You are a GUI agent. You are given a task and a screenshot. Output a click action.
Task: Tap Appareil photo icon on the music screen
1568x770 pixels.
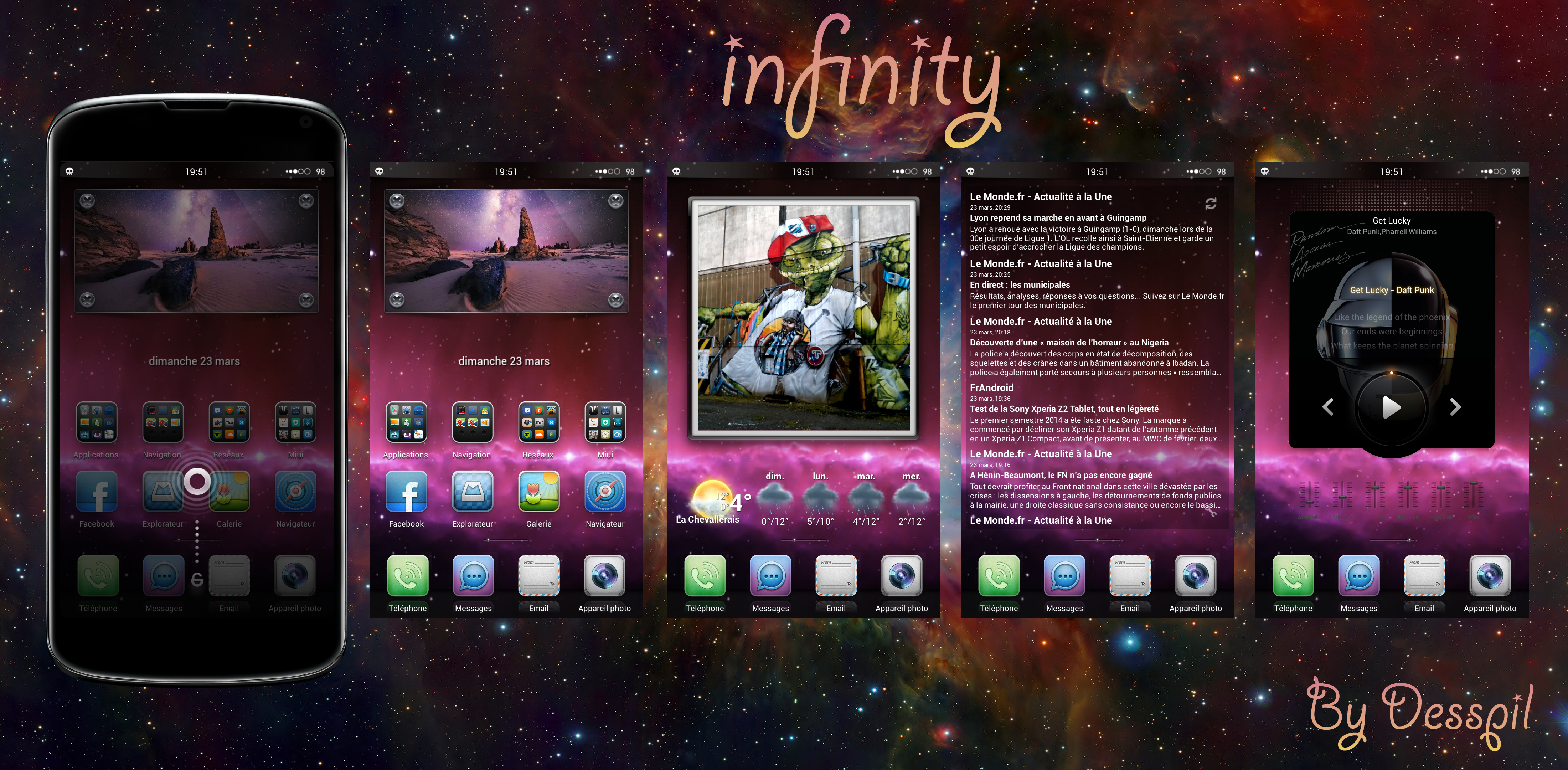pos(1490,575)
